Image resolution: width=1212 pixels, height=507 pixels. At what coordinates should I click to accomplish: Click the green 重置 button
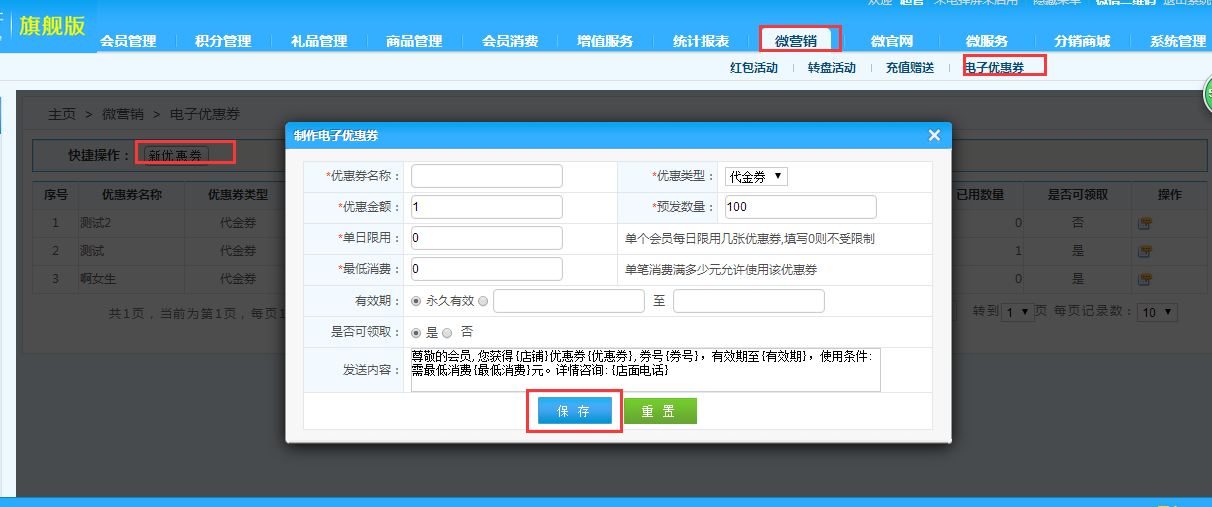(660, 411)
